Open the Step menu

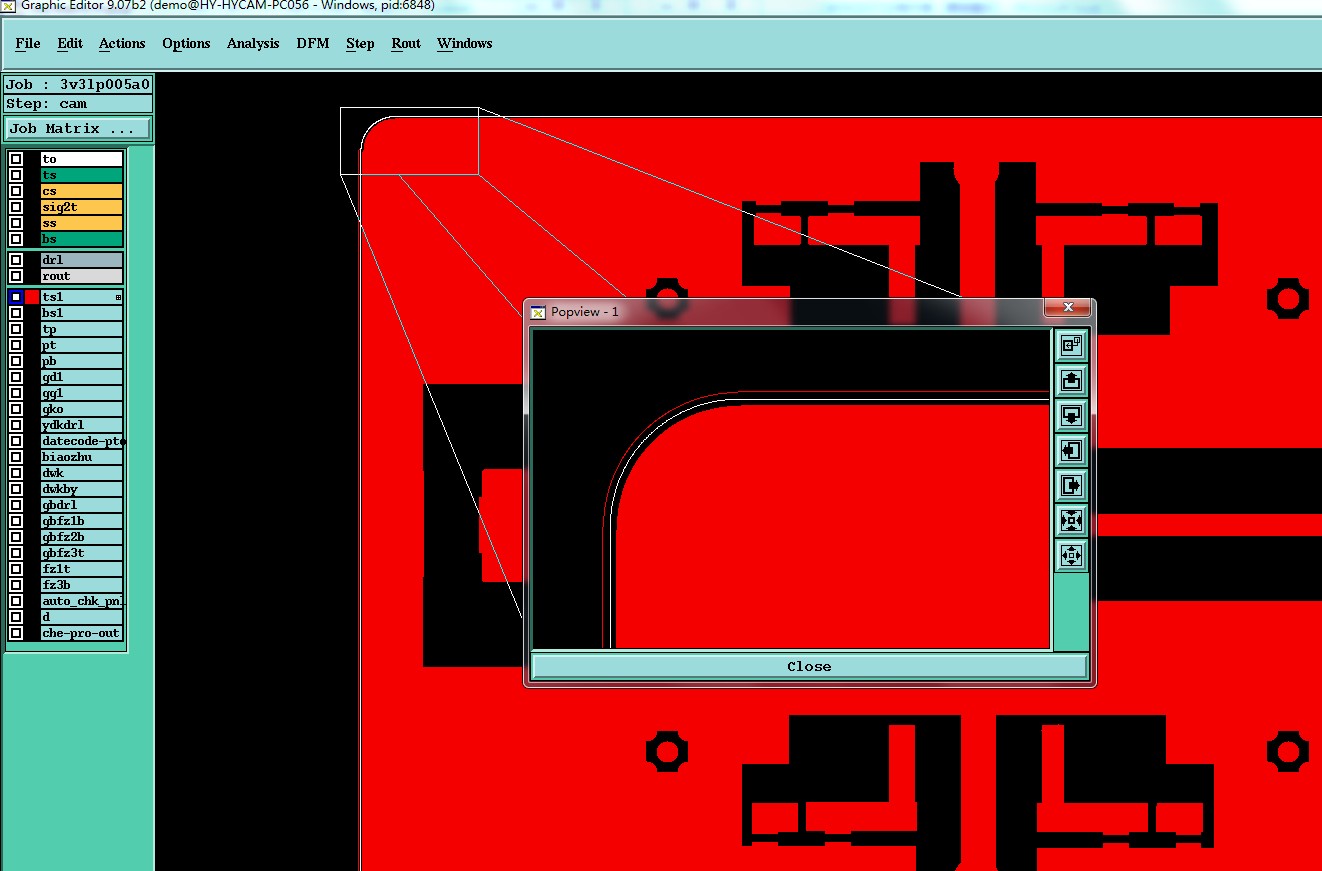tap(360, 44)
